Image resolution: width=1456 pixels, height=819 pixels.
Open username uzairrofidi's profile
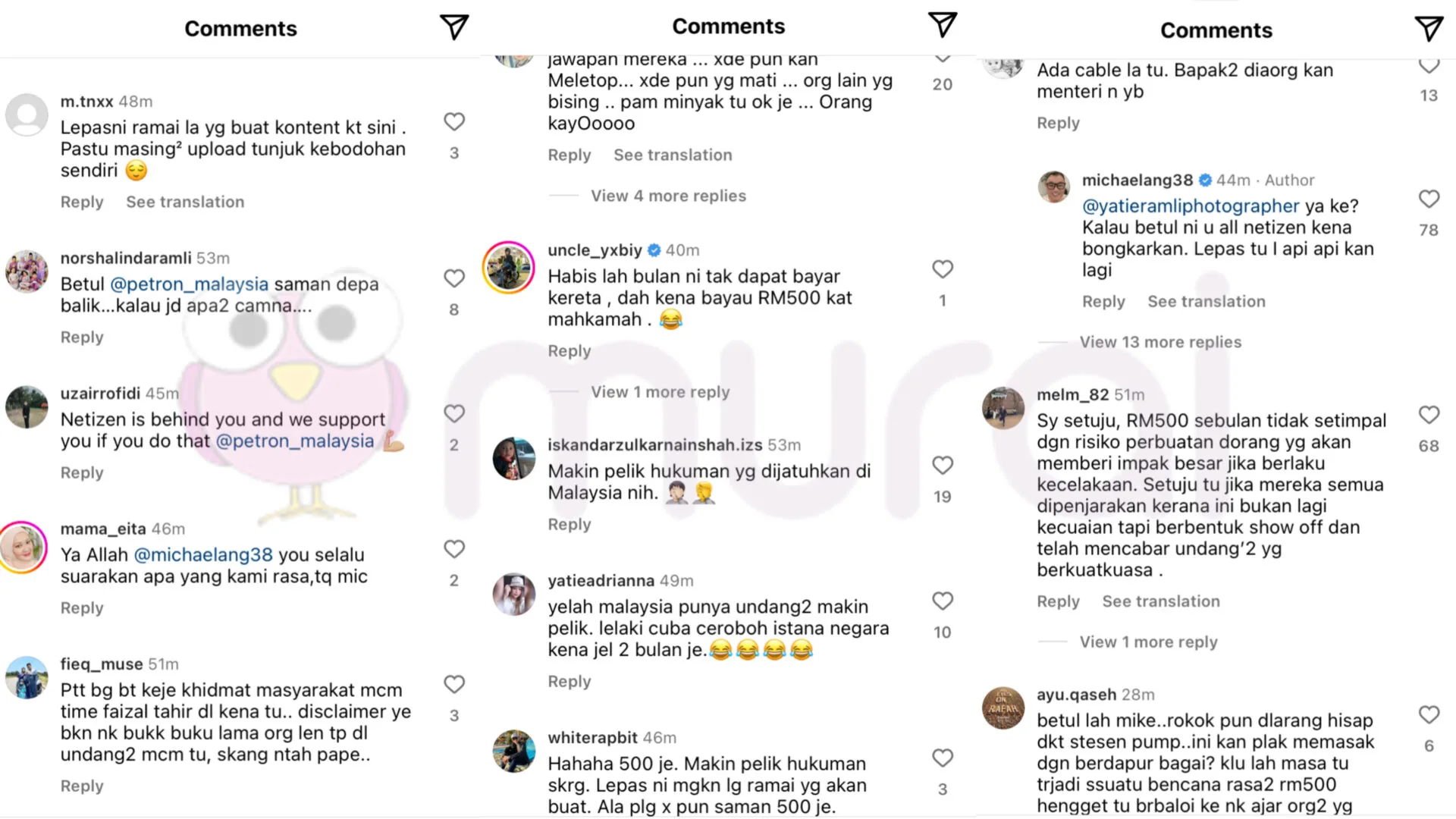[x=100, y=394]
